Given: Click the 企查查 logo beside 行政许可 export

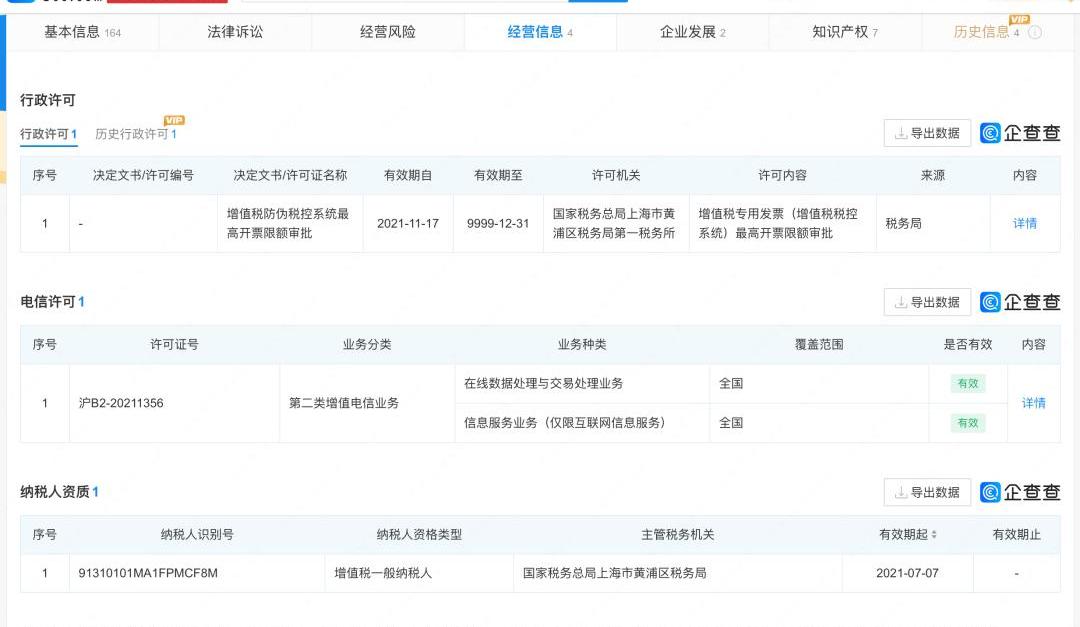Looking at the screenshot, I should [x=1020, y=133].
